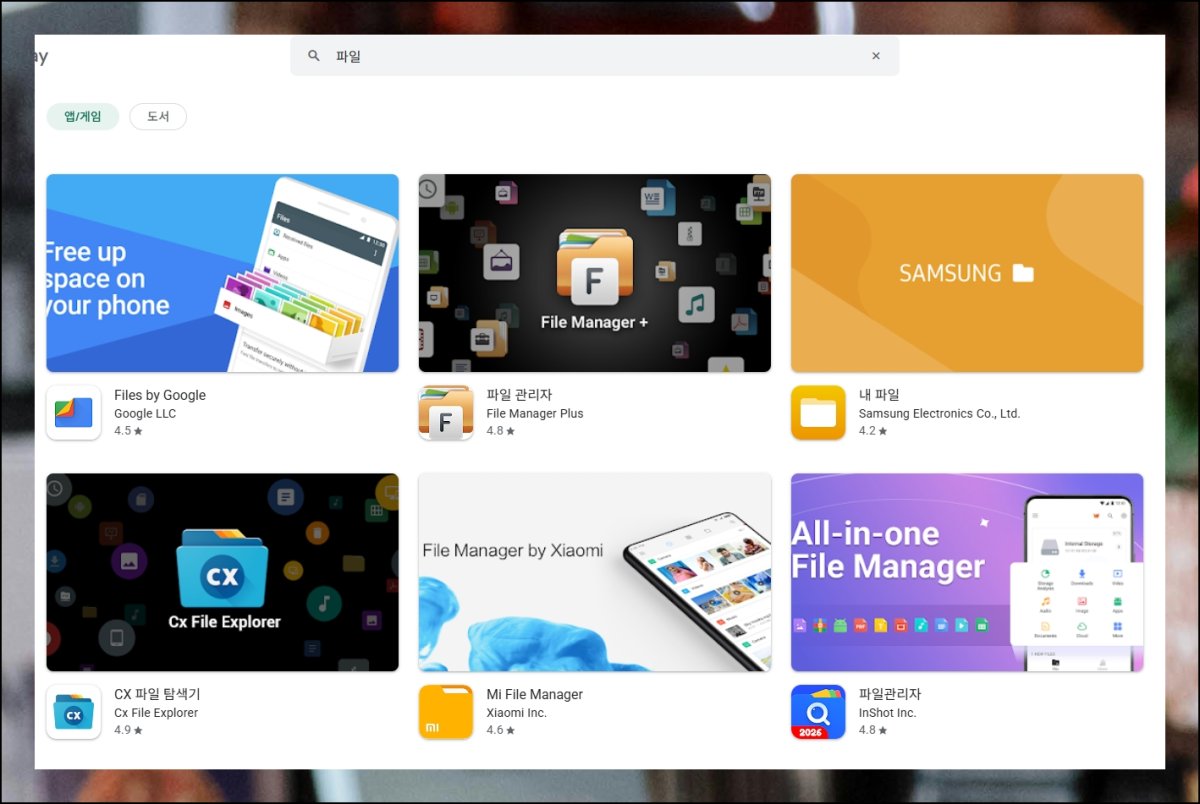This screenshot has width=1200, height=804.
Task: Click the Files by Google title
Action: coord(160,395)
